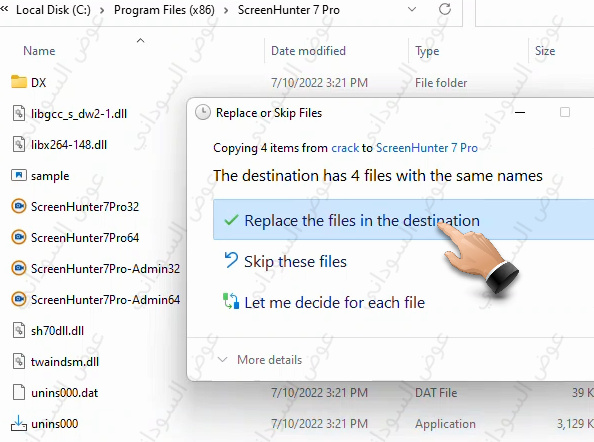Expand the hidden breadcrumb path chevrons
Image resolution: width=594 pixels, height=442 pixels.
click(x=5, y=9)
